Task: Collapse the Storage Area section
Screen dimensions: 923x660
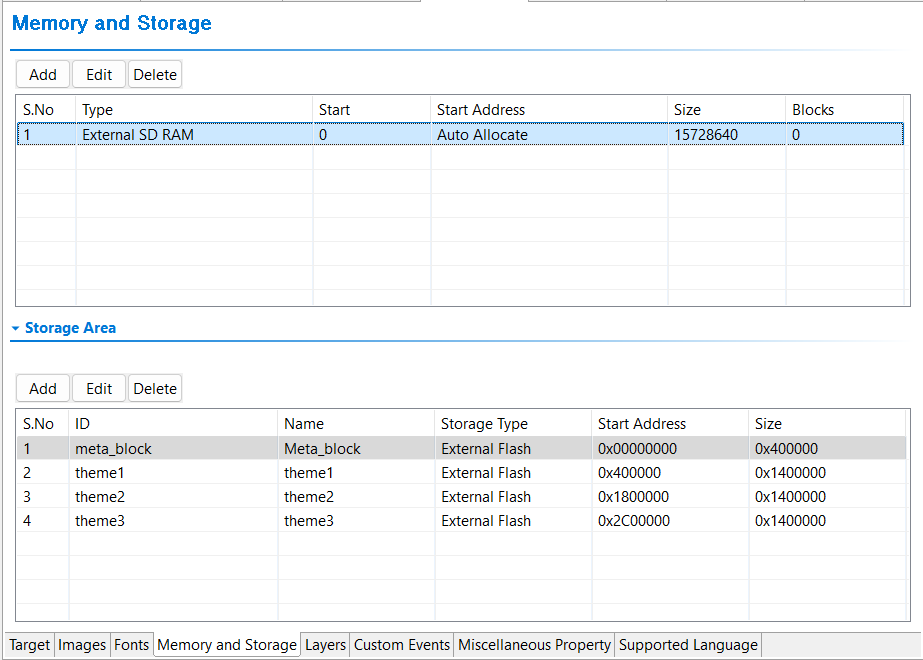Action: 16,328
